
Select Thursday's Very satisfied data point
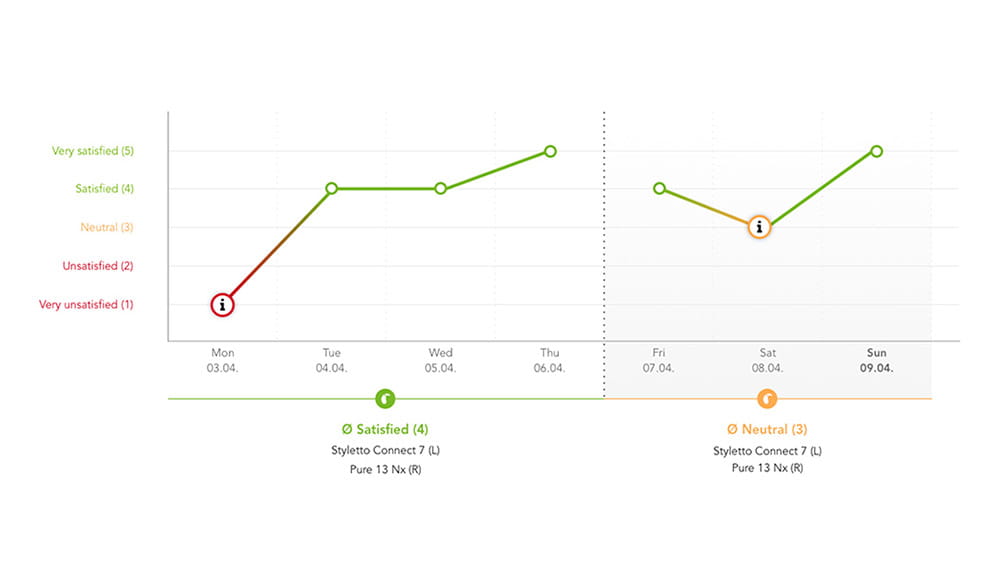tap(550, 151)
